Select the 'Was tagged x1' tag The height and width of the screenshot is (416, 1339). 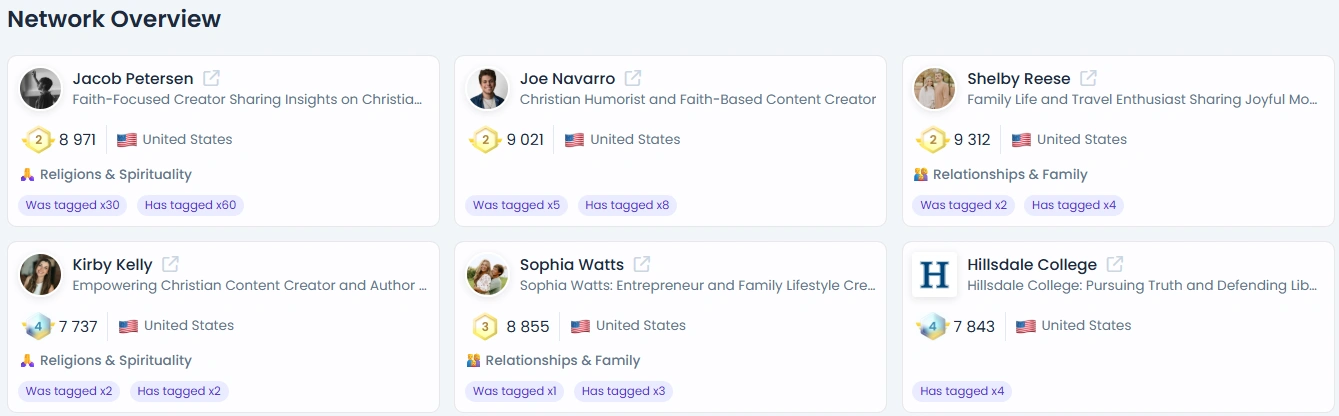[515, 391]
